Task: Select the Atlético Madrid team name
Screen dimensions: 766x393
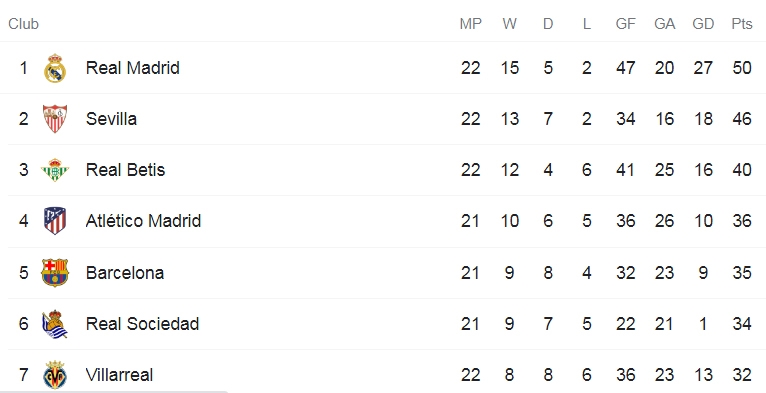Action: coord(143,220)
